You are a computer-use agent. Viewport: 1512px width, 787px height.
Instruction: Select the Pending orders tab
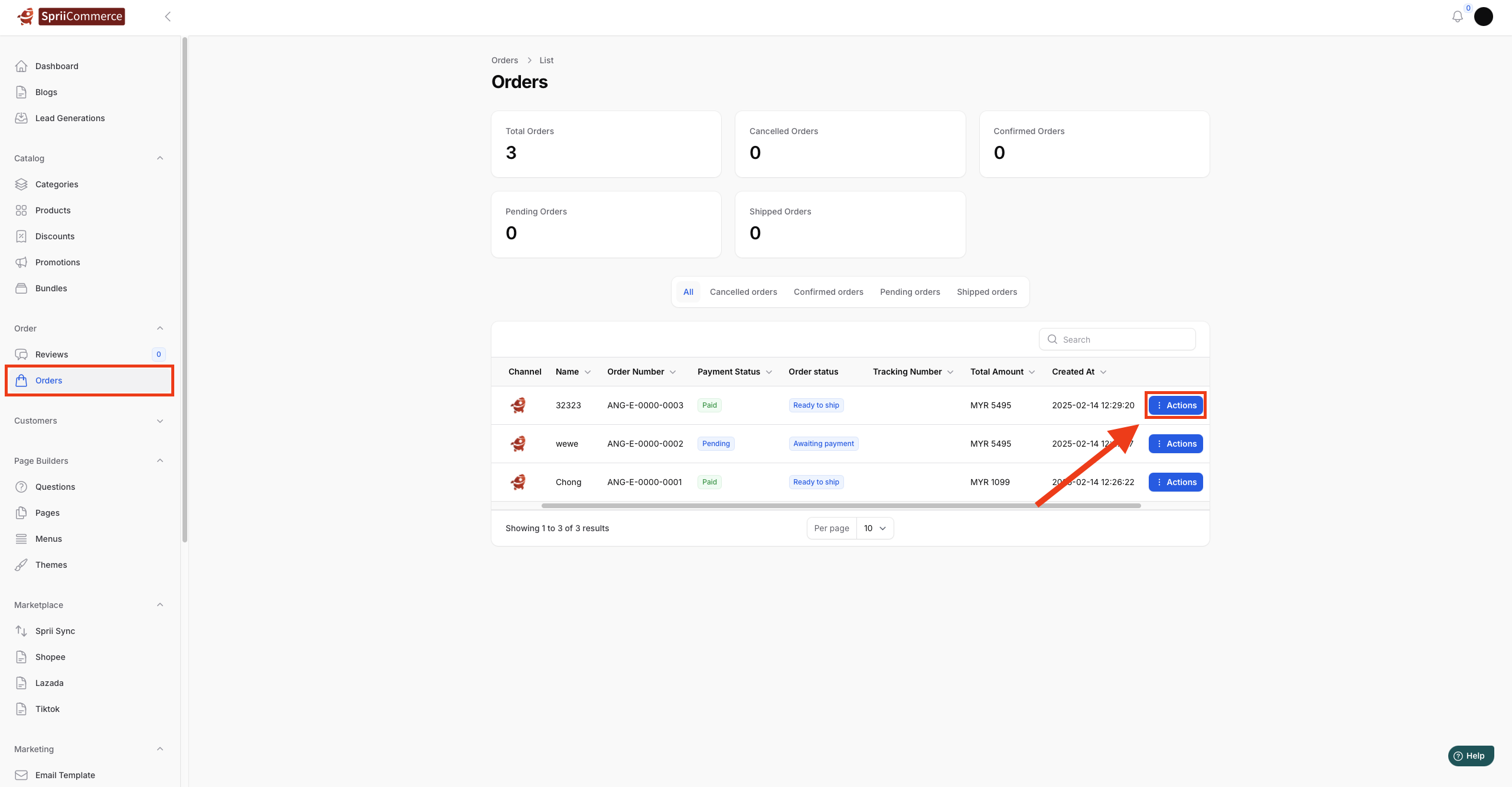tap(910, 292)
